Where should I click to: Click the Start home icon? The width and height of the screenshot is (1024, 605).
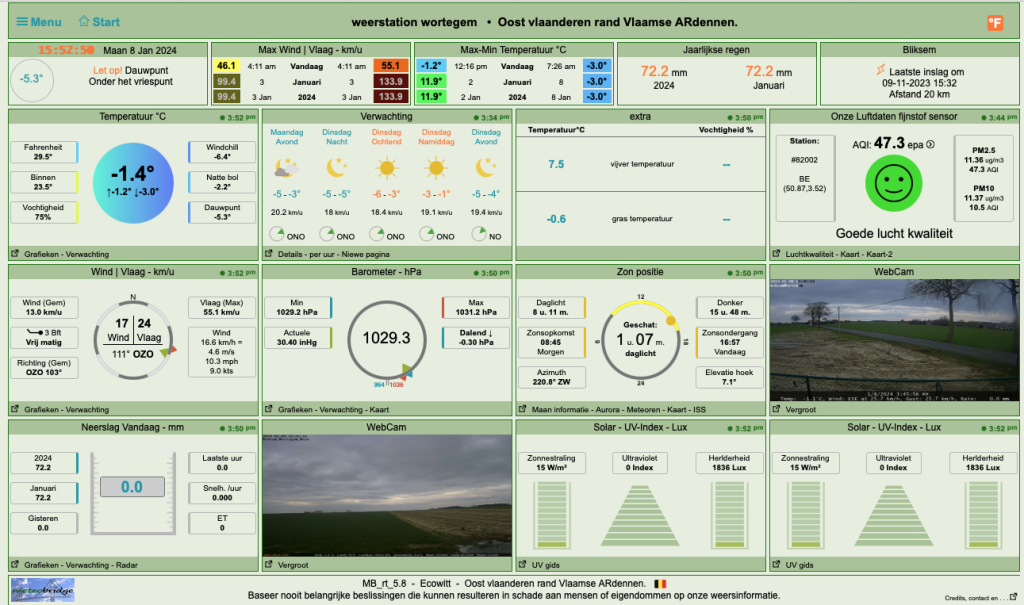[x=84, y=21]
